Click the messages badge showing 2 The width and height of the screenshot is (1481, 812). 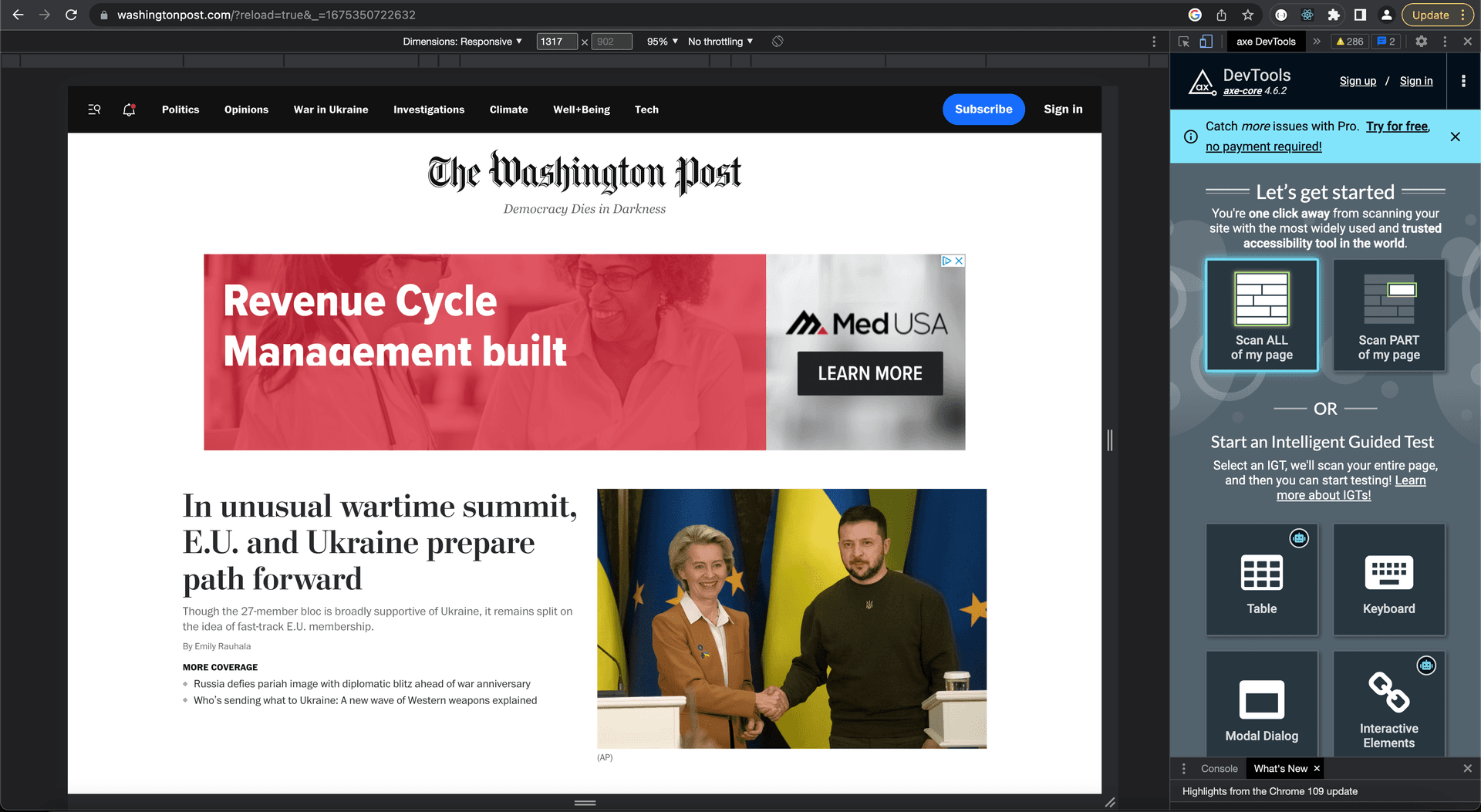coord(1385,42)
